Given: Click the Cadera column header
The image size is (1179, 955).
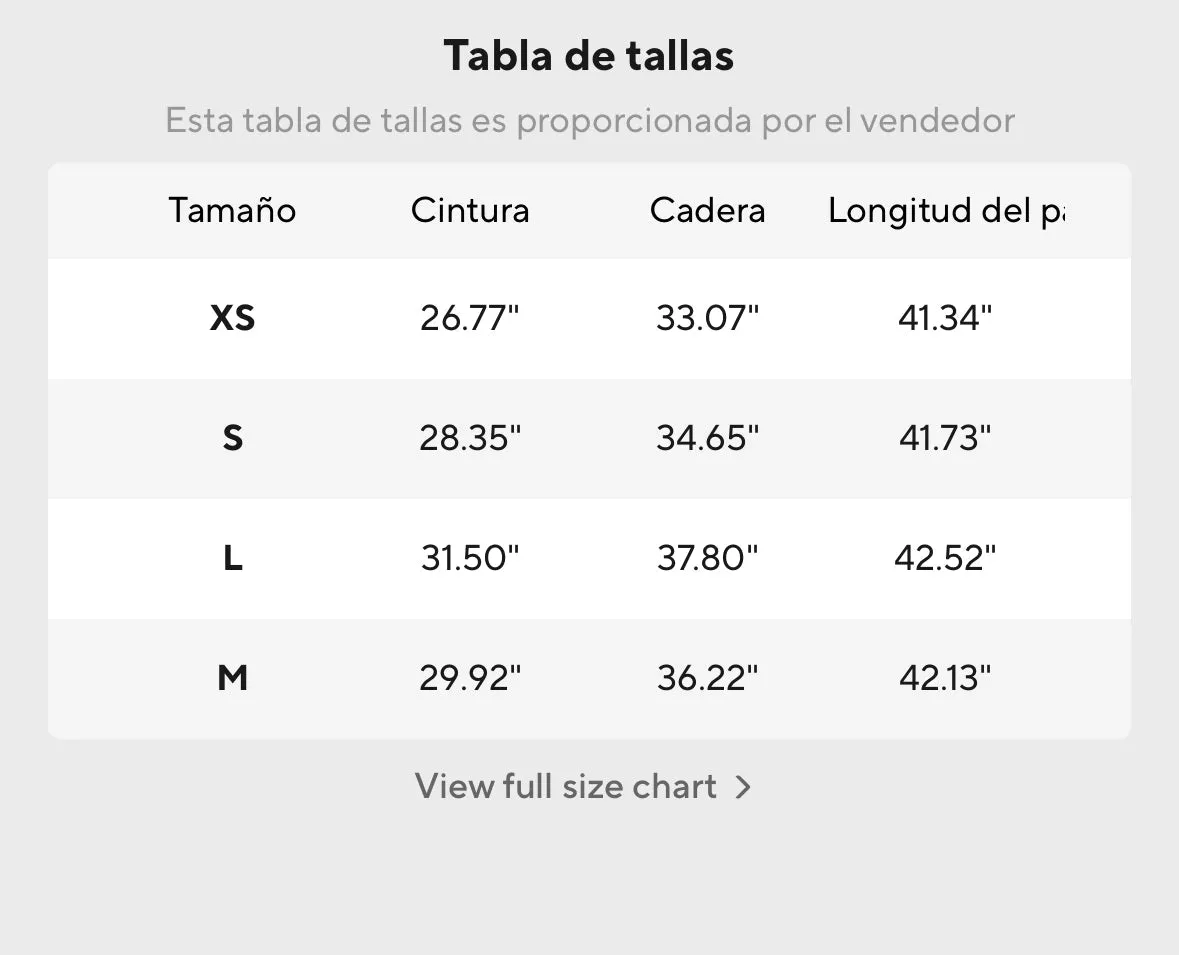Looking at the screenshot, I should (708, 210).
